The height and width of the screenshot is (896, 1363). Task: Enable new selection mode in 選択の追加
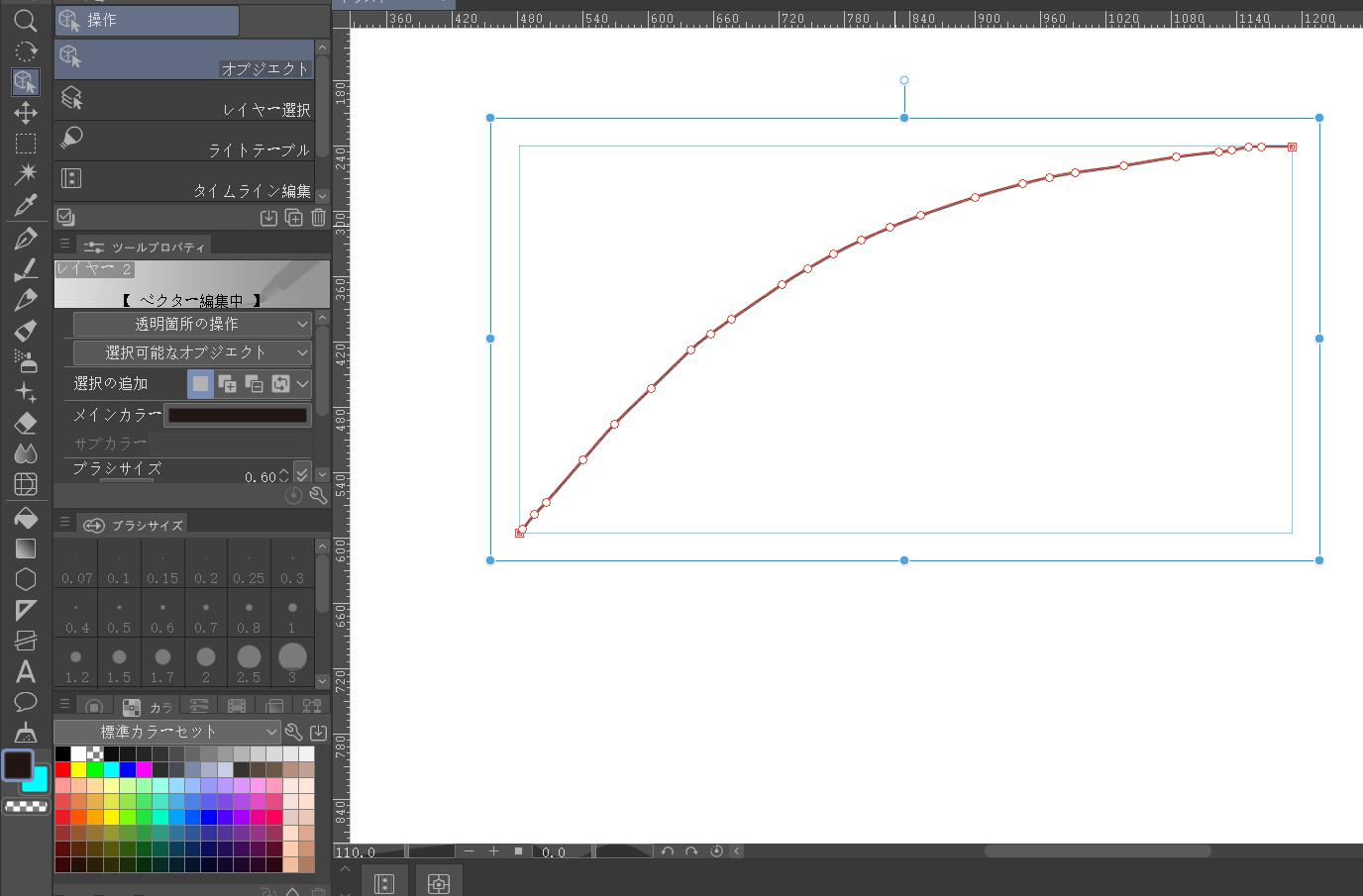click(x=201, y=383)
